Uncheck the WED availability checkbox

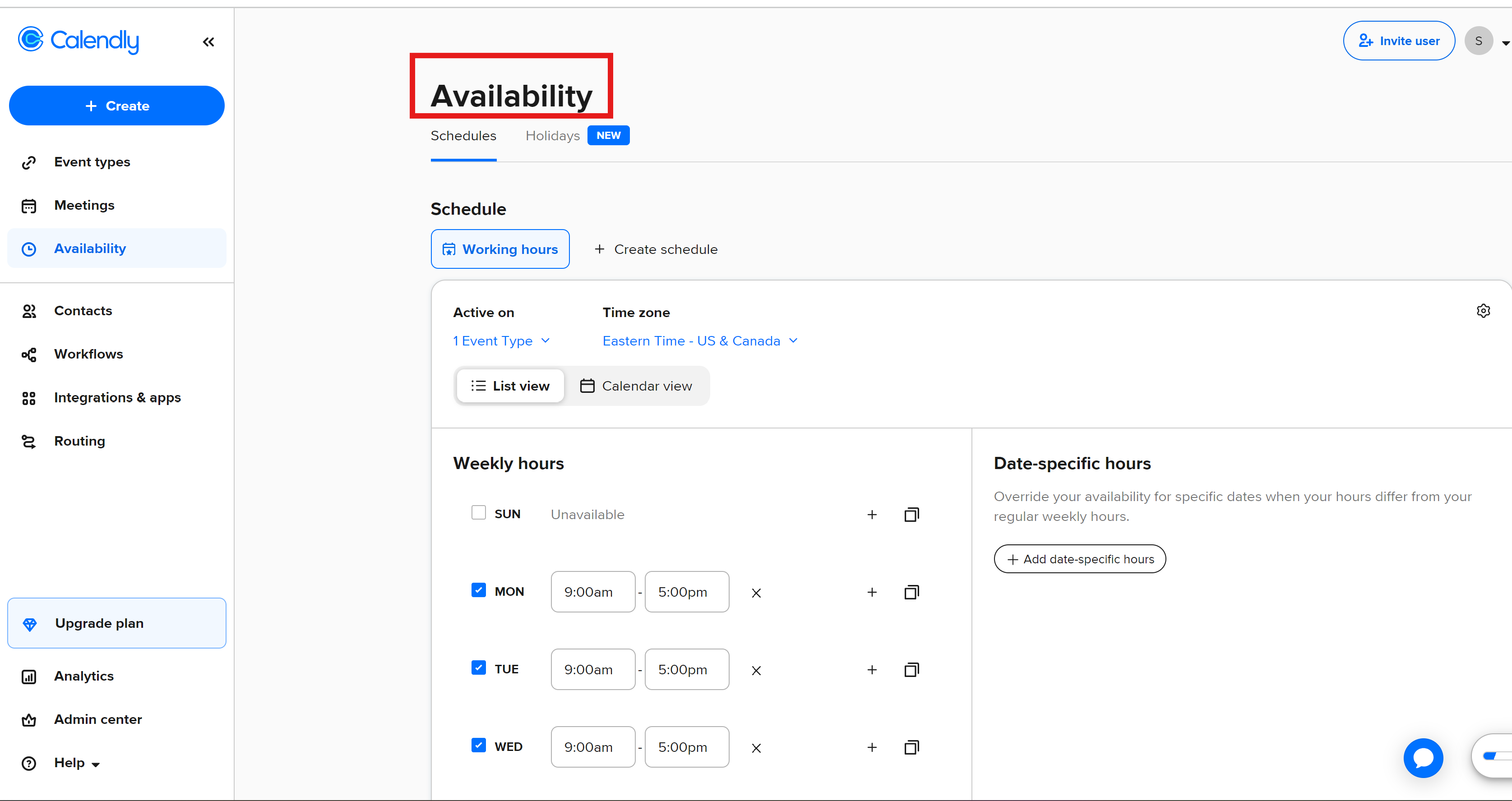(x=478, y=745)
